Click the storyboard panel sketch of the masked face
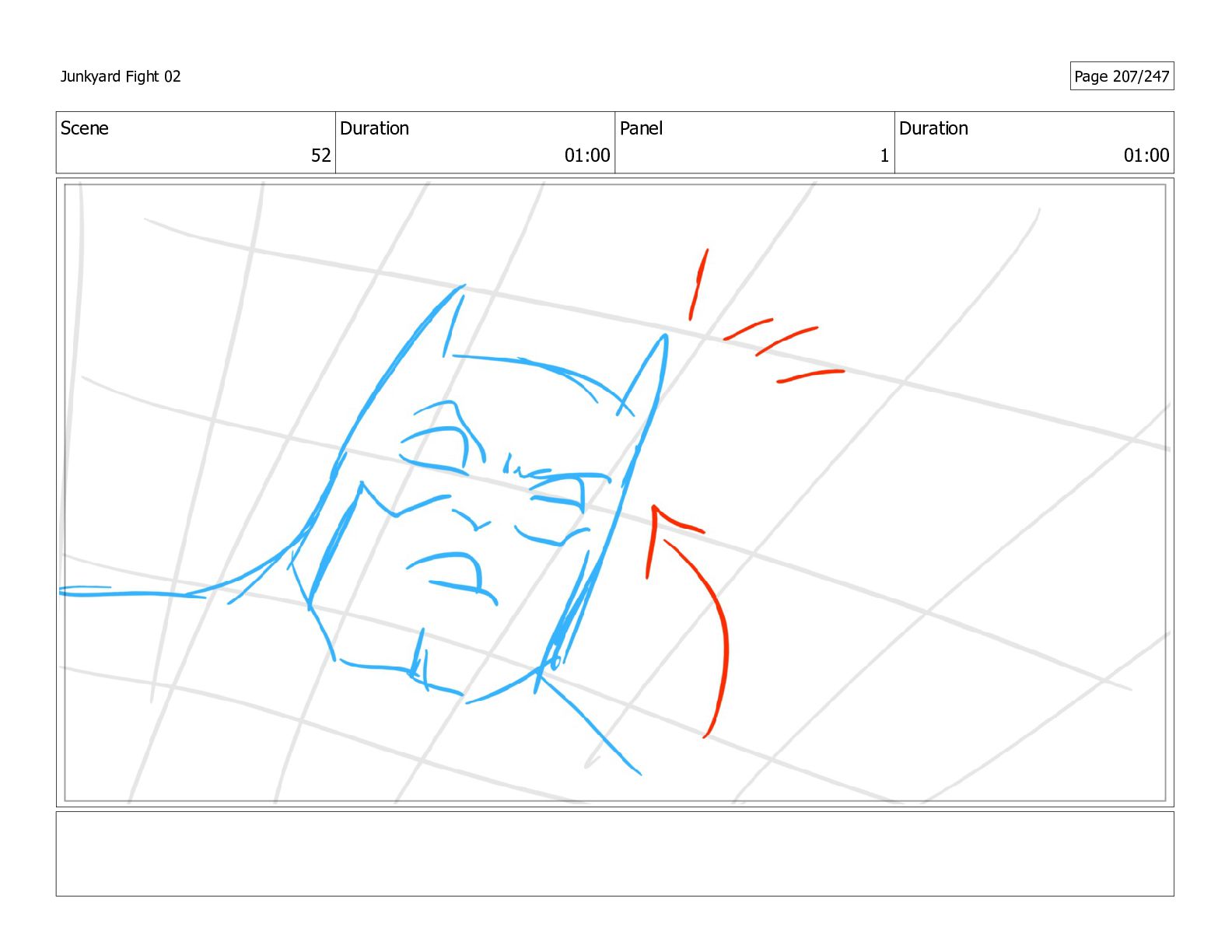Image resolution: width=1232 pixels, height=952 pixels. click(x=614, y=492)
